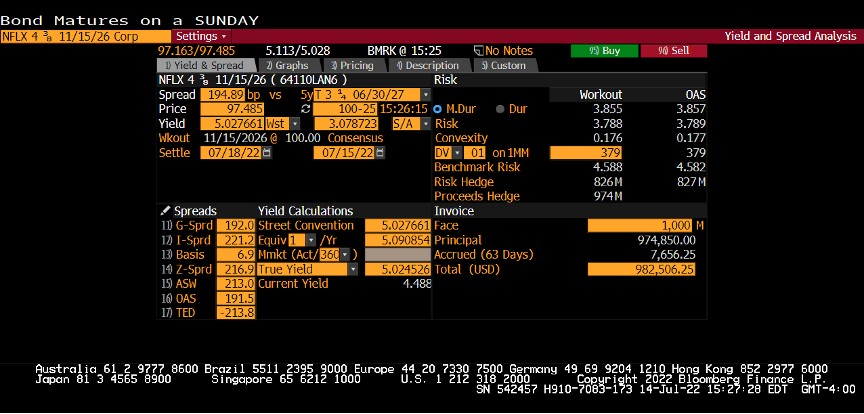Expand the benchmark treasury T 3 ¼ dropdown
The image size is (864, 414).
(x=425, y=95)
